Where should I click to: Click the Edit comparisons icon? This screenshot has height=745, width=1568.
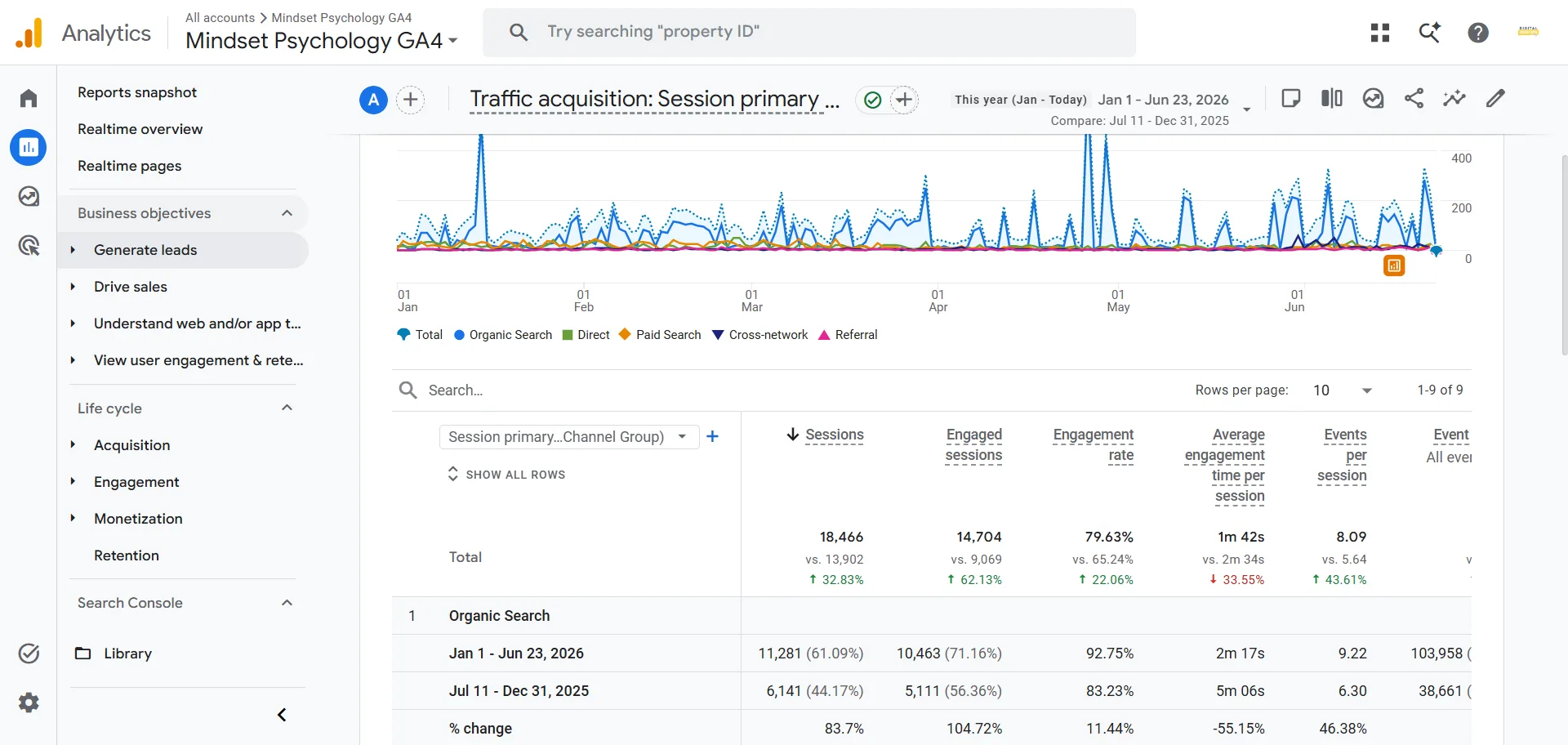click(x=1332, y=99)
